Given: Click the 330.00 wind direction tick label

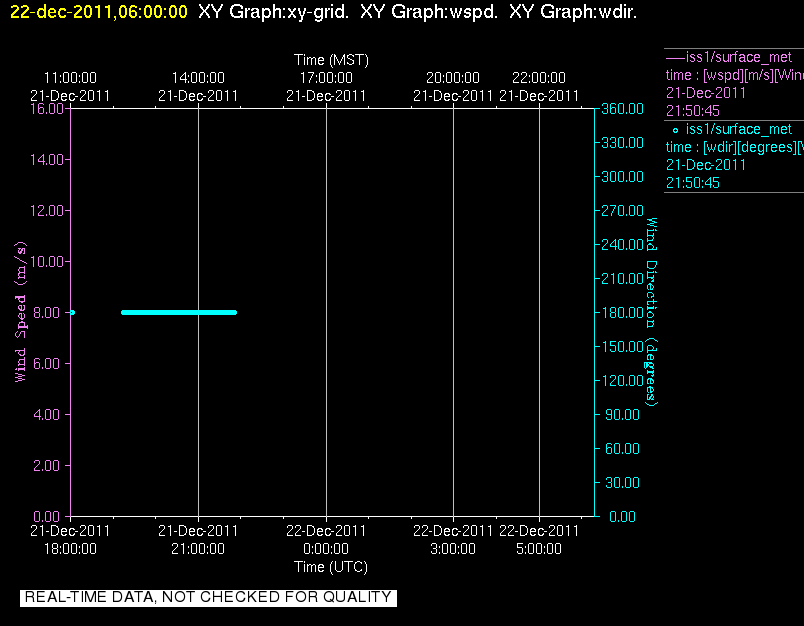Looking at the screenshot, I should coord(622,143).
